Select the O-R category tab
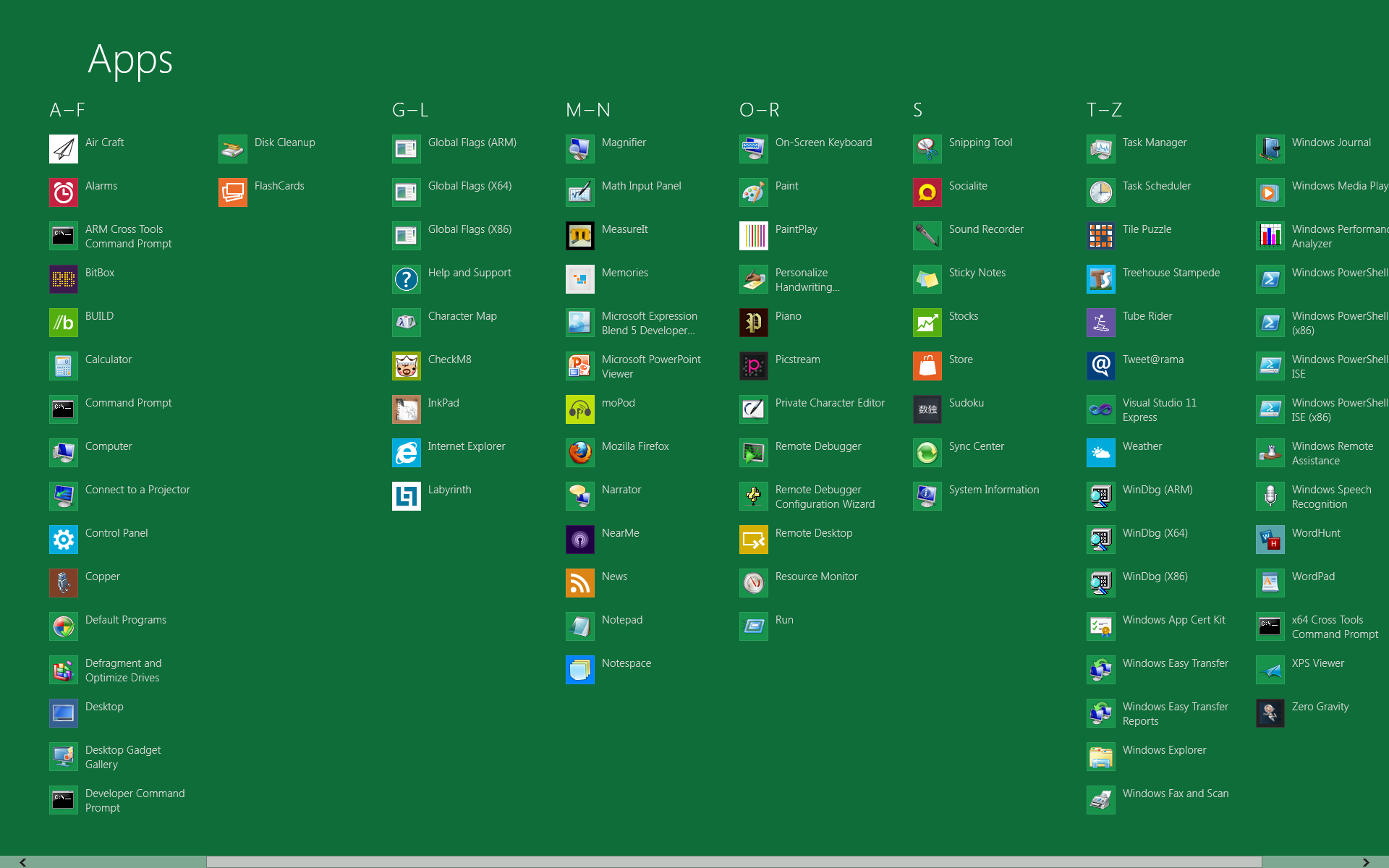Screen dimensions: 1389x868 click(x=756, y=111)
